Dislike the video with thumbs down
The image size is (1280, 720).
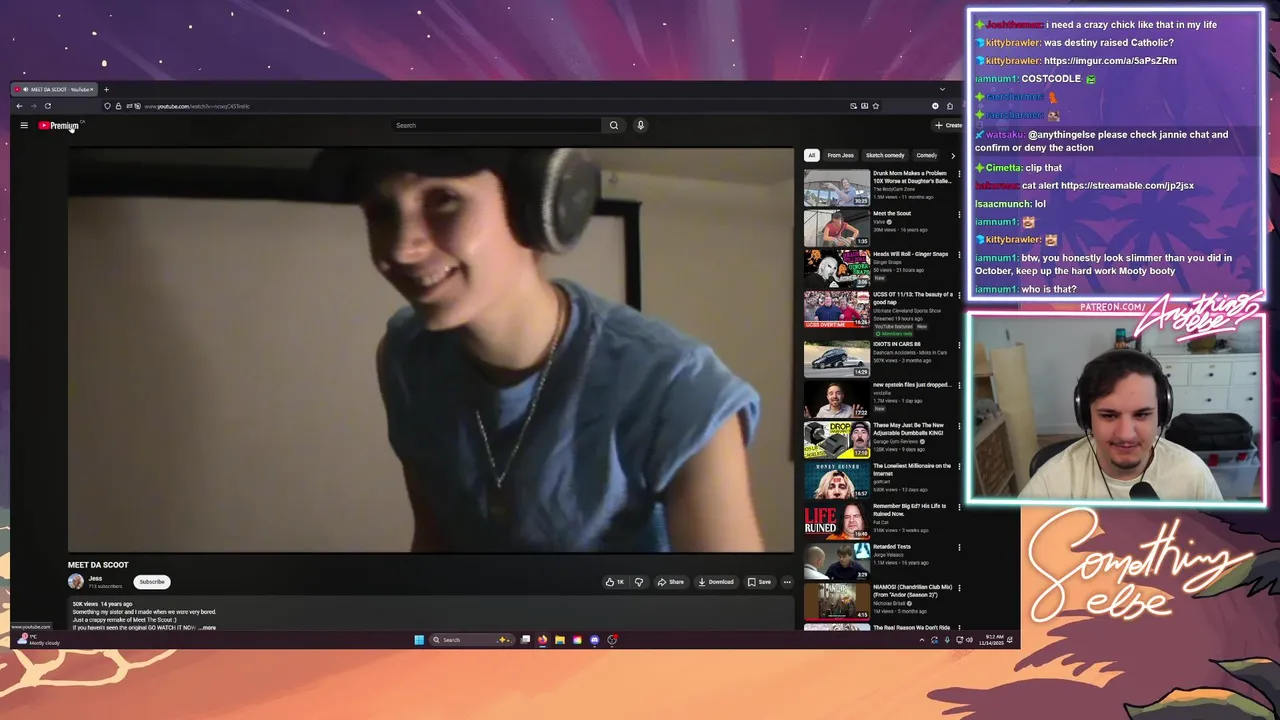(638, 582)
